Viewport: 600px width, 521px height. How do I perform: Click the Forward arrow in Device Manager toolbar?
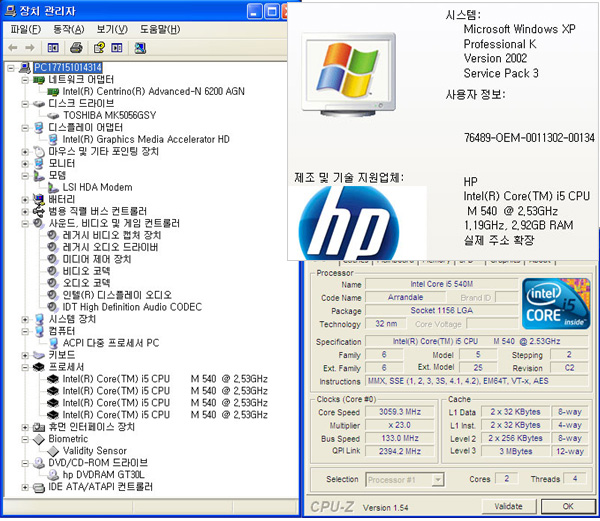pos(29,48)
